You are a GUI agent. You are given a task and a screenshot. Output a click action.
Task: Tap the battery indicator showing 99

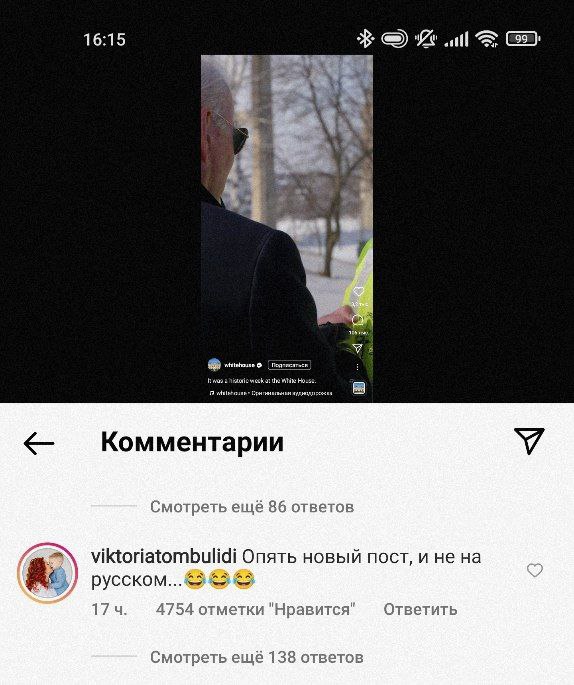(x=523, y=39)
